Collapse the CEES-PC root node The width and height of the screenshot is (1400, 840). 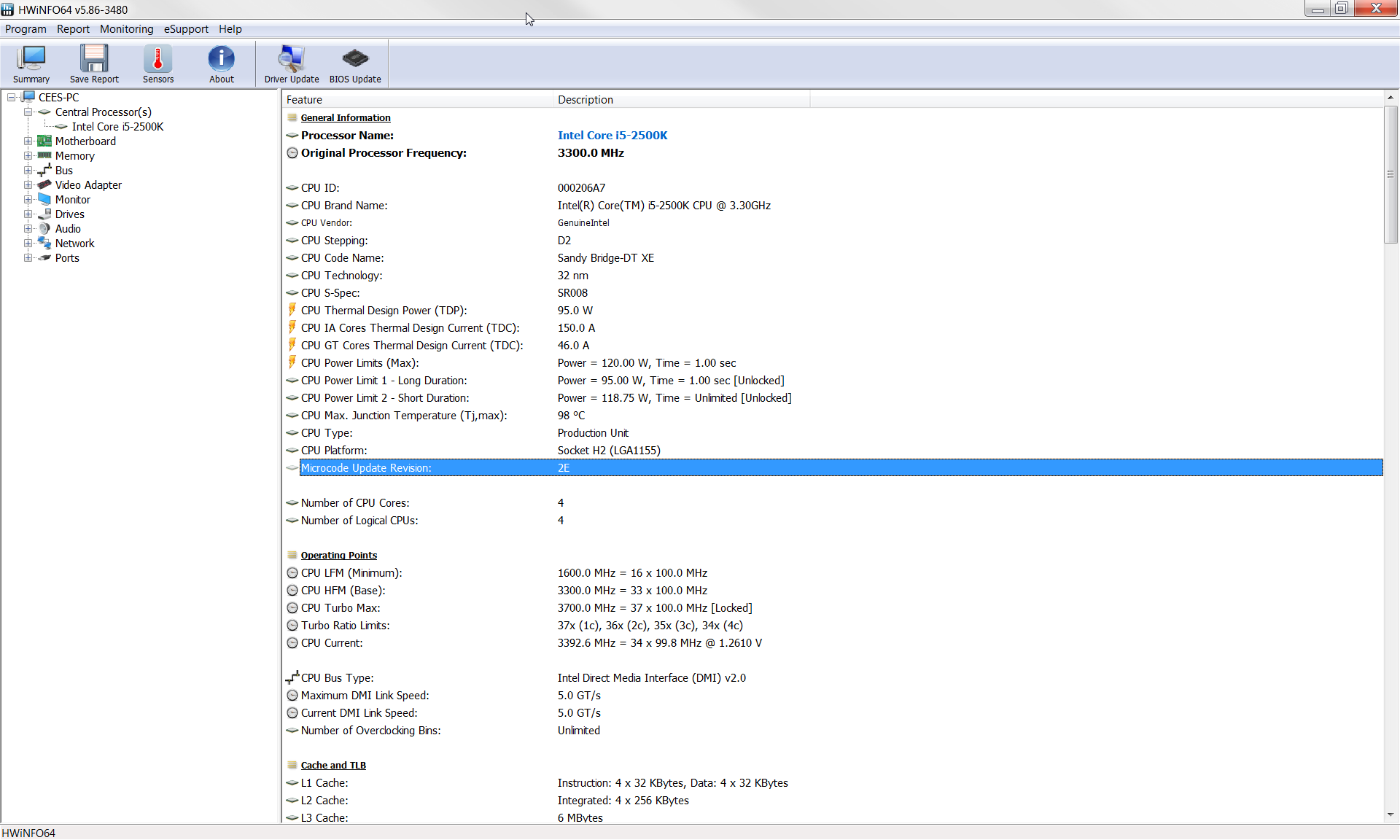point(11,98)
